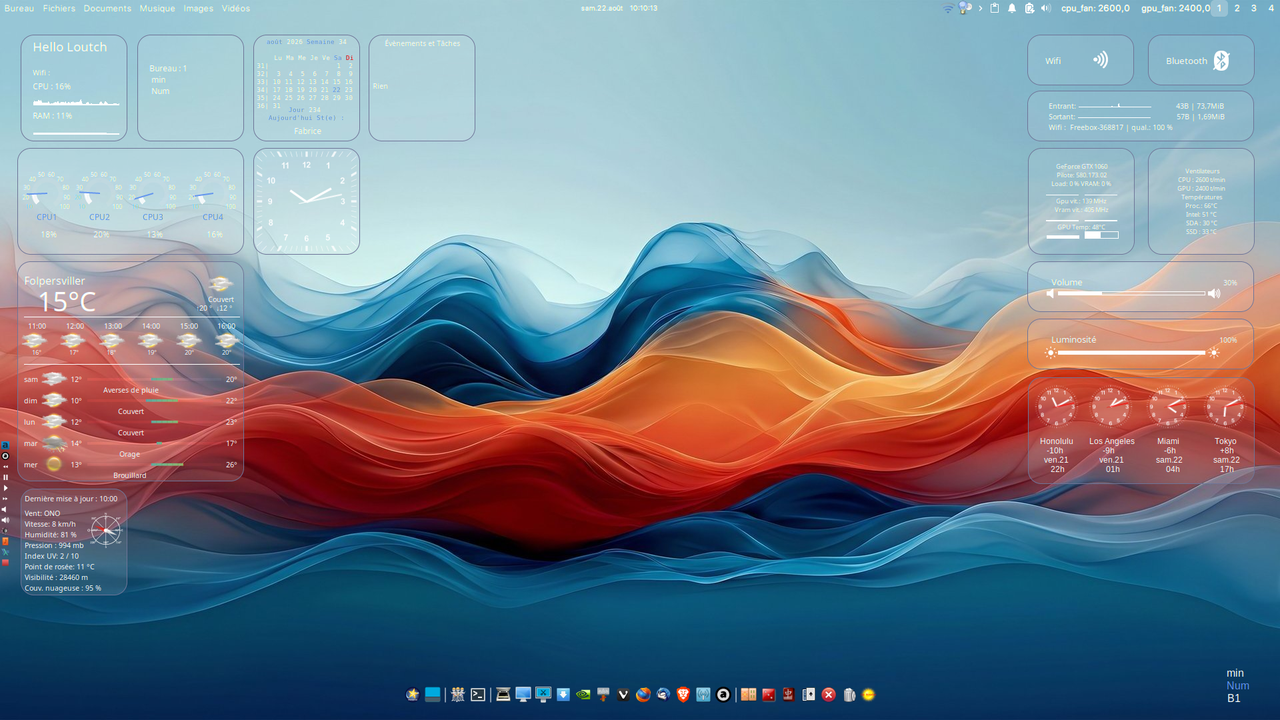
Task: Open Thunderbird mail in the dock
Action: click(x=663, y=695)
